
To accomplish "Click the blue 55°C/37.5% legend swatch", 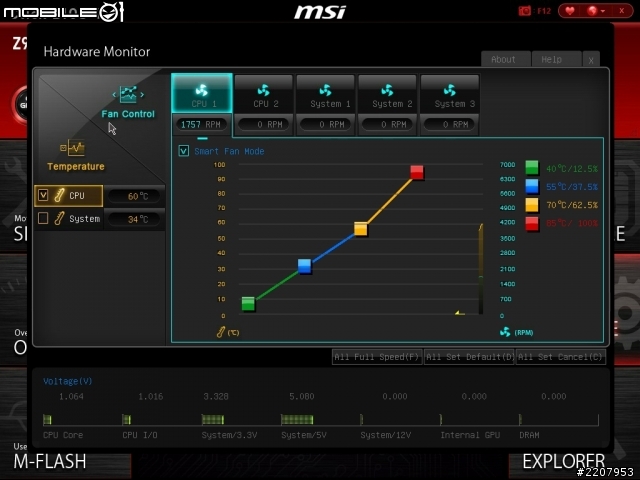I will (x=532, y=186).
